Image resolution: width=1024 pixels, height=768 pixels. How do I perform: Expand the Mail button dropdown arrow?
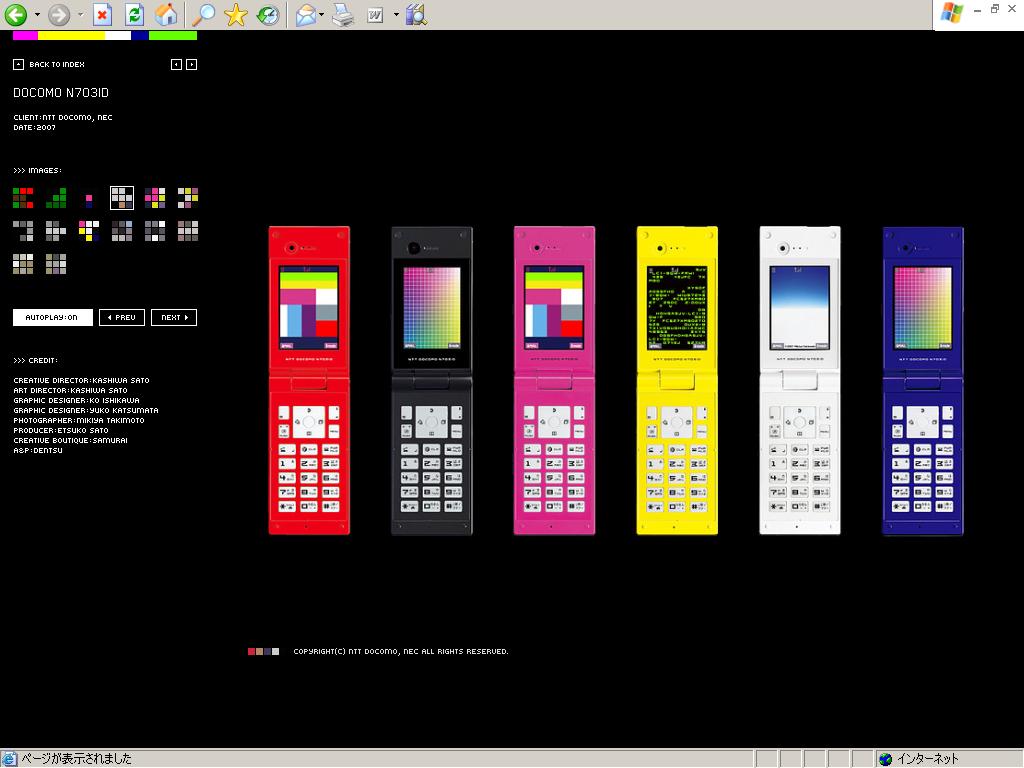tap(321, 14)
